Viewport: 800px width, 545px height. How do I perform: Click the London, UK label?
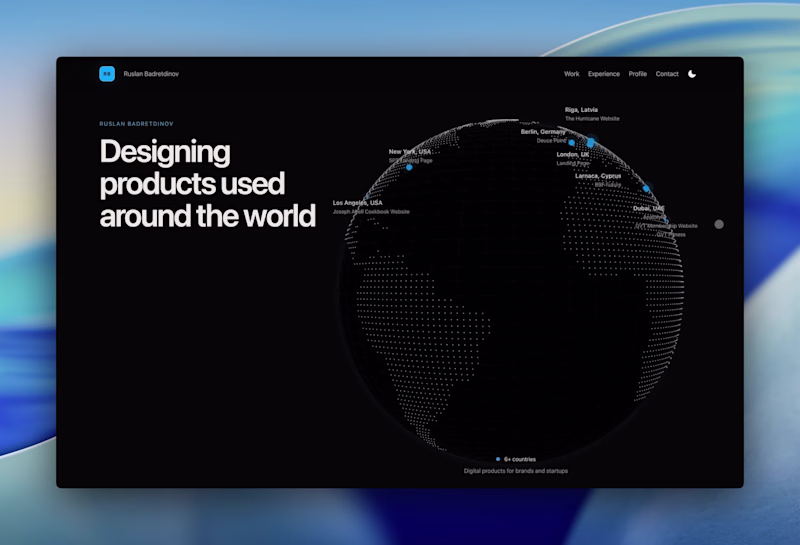[x=572, y=155]
